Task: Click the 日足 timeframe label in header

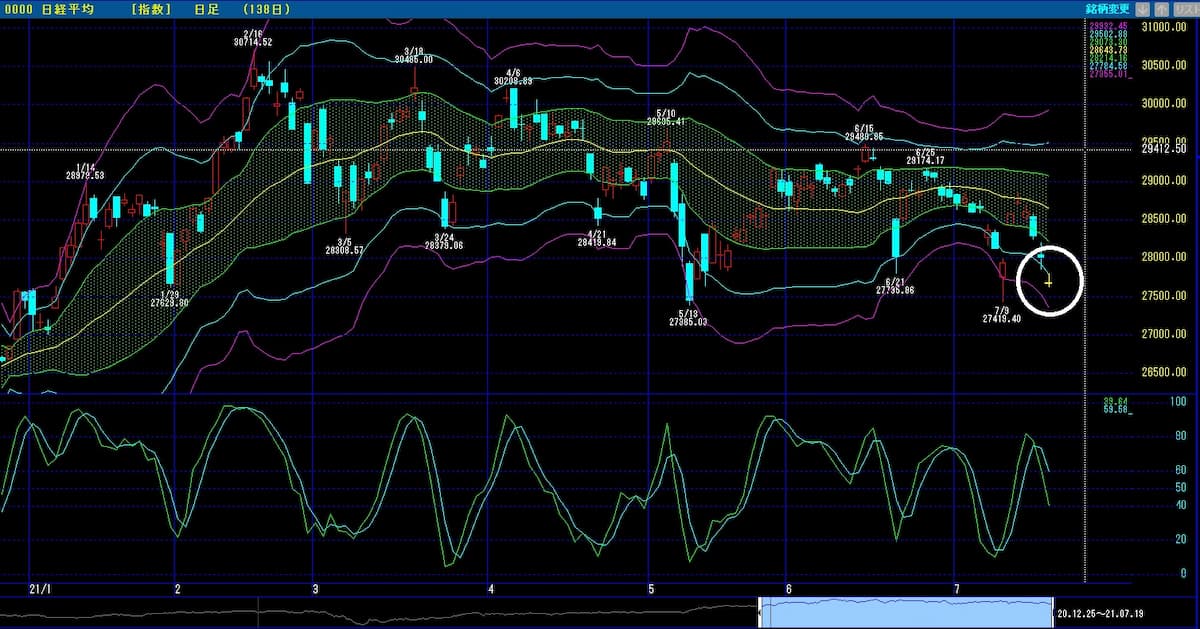Action: tap(204, 9)
